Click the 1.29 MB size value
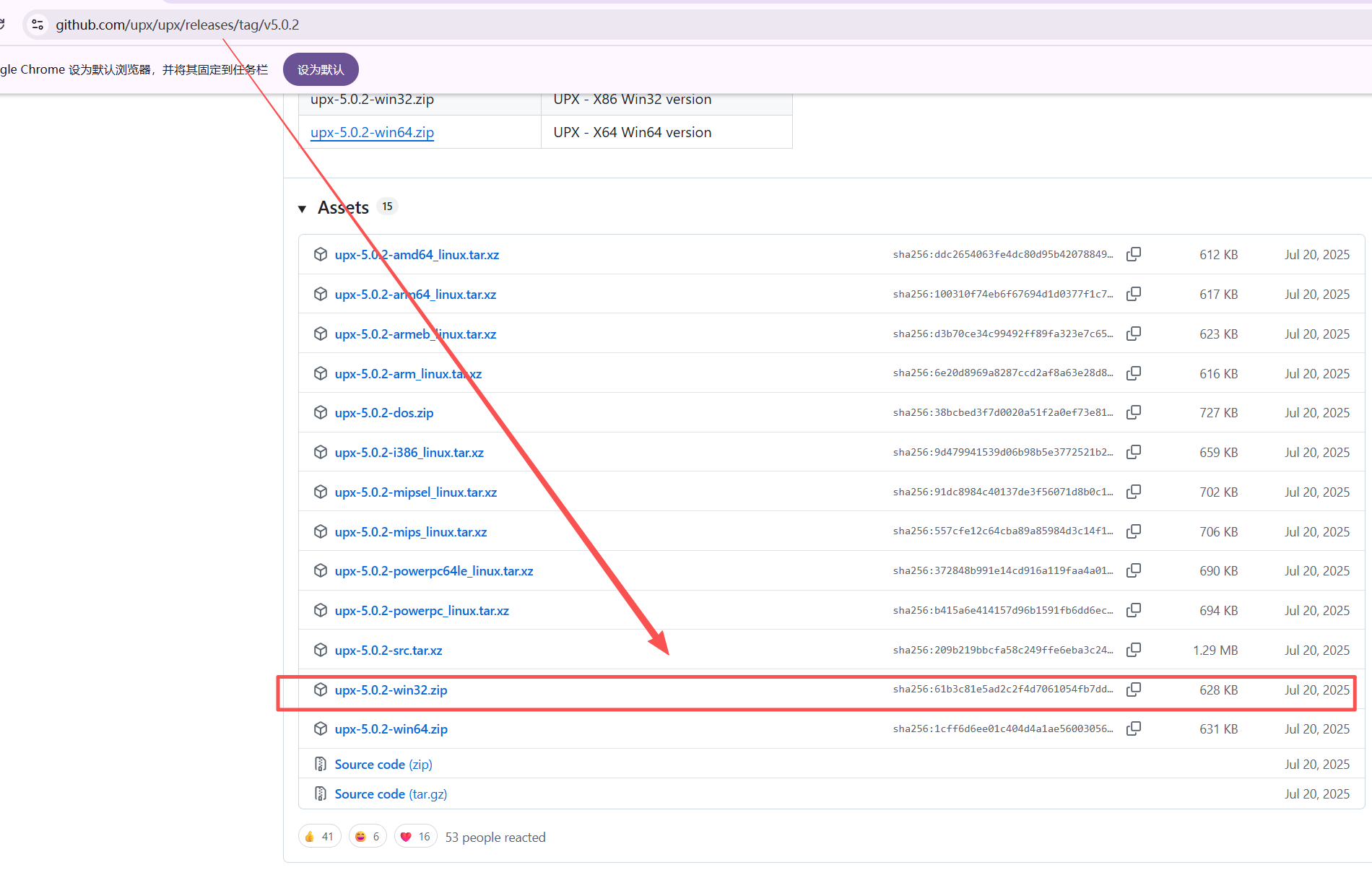 click(x=1215, y=651)
